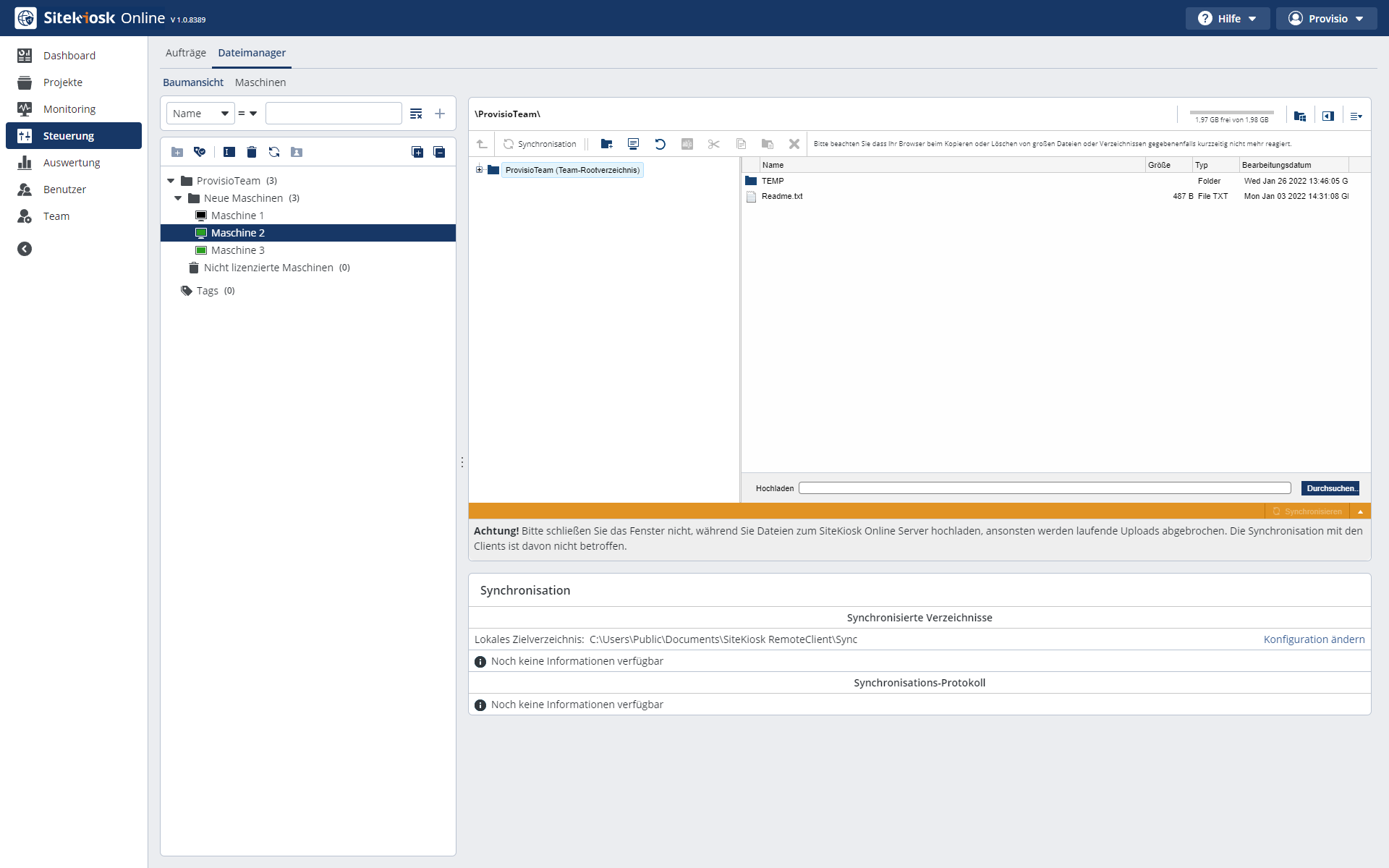Expand the ProvisioTeam root directory node
This screenshot has width=1389, height=868.
[479, 170]
